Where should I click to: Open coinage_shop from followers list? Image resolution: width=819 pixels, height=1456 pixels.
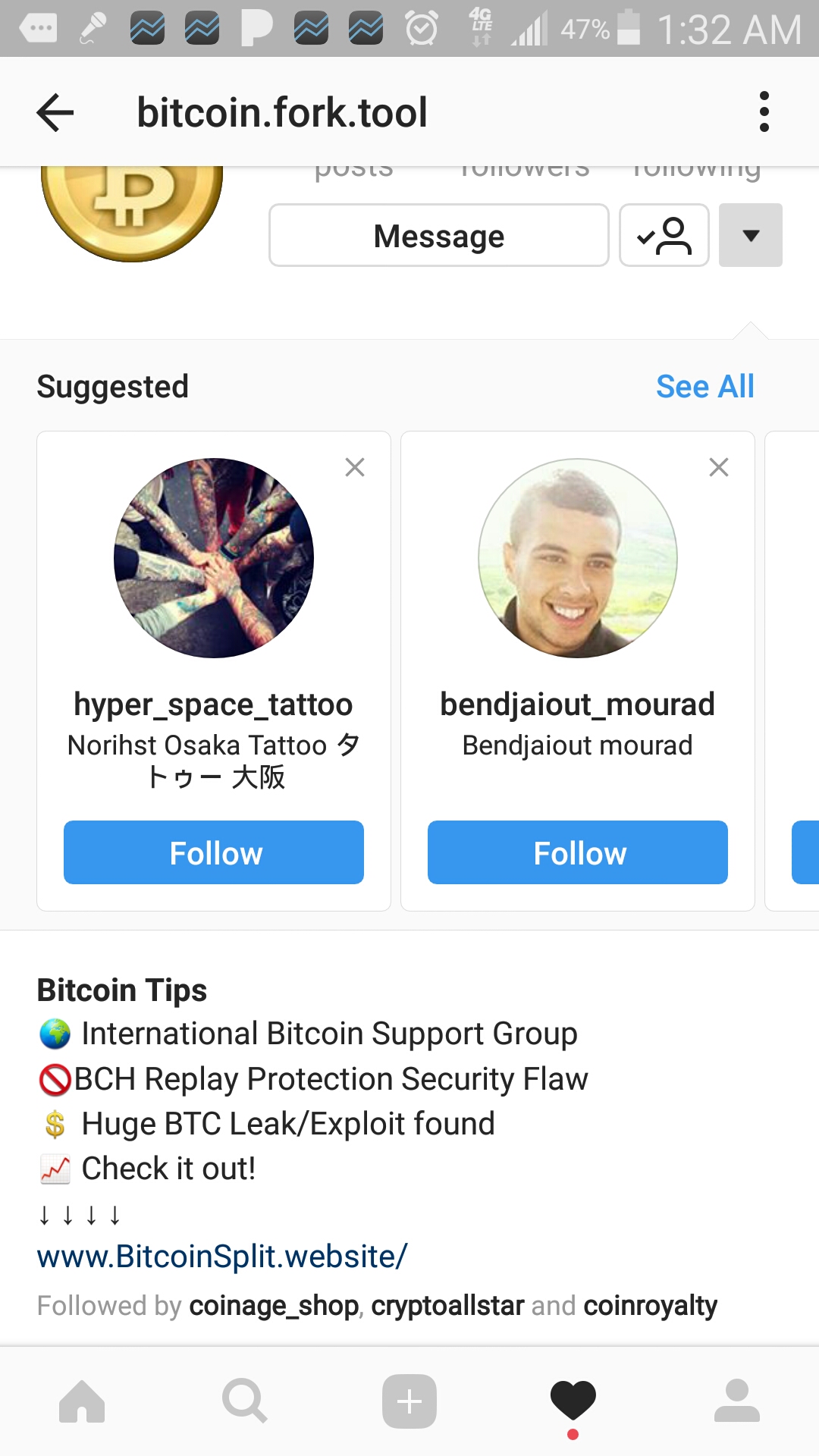(275, 1305)
